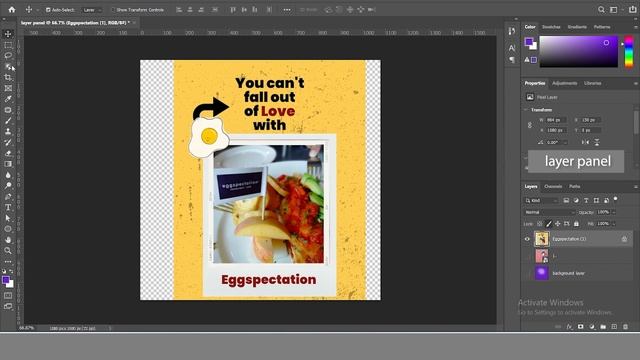The image size is (640, 360).
Task: Add layer style with fx icon
Action: [x=569, y=327]
